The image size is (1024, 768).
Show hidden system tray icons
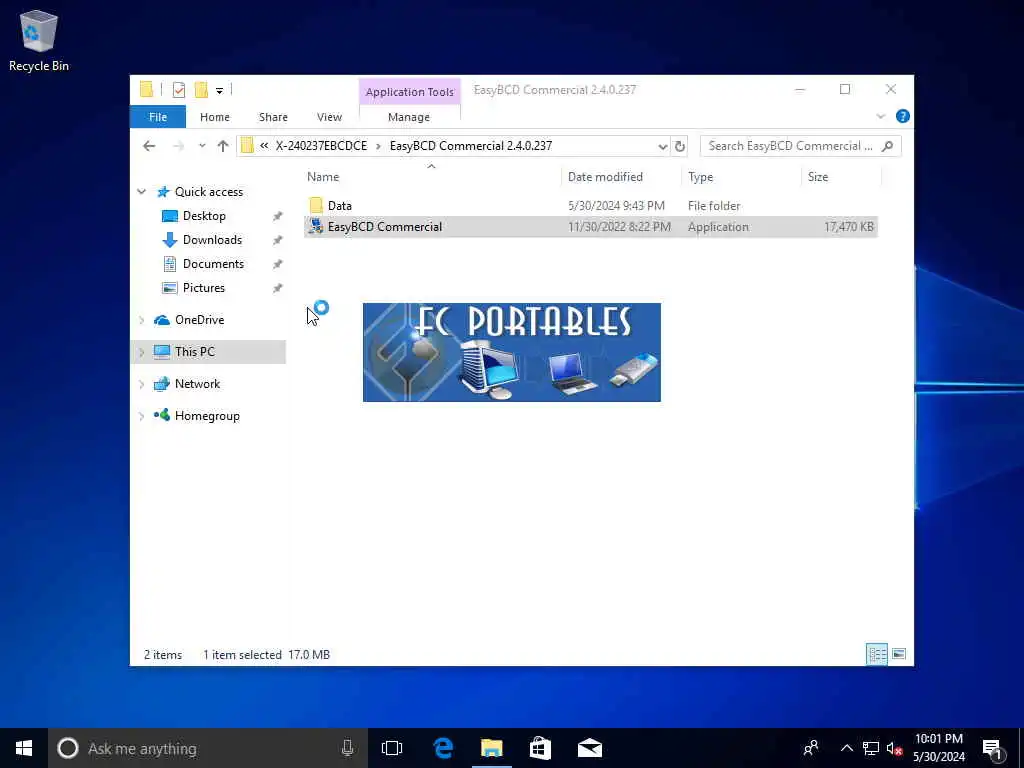point(846,748)
